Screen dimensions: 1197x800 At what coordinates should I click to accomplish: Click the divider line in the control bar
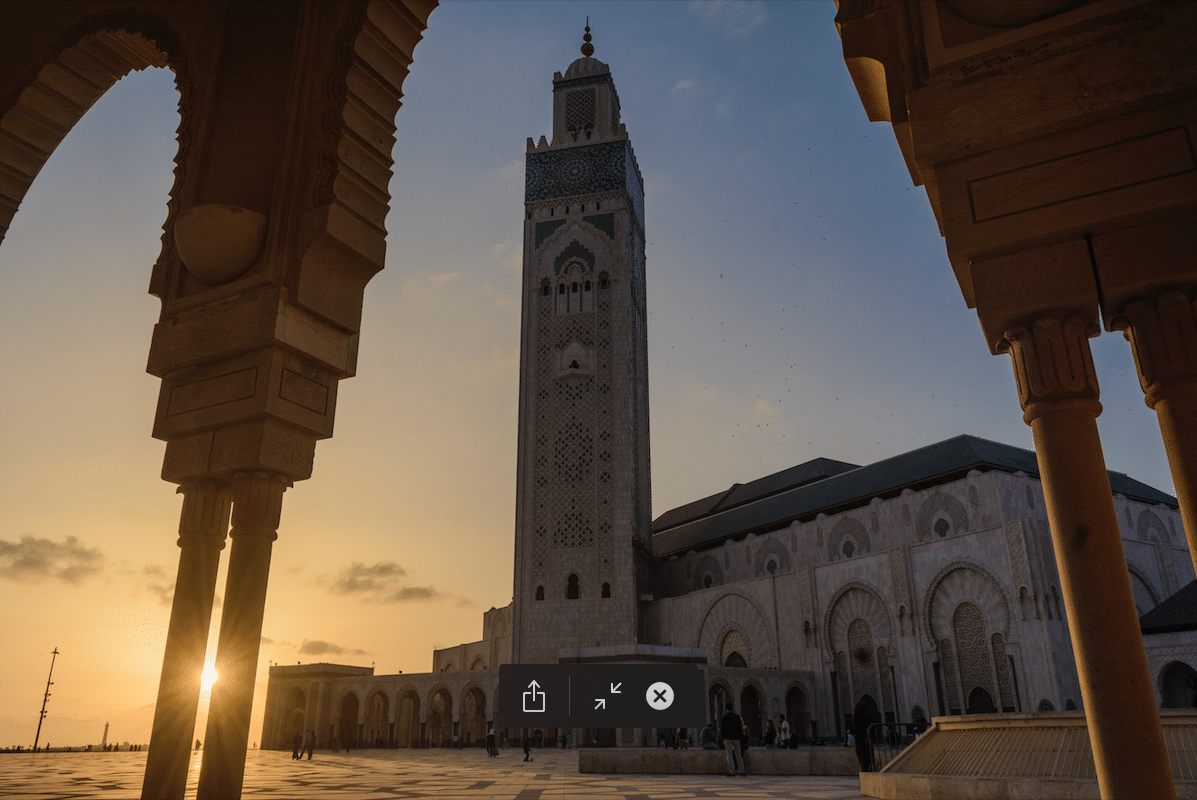(570, 696)
